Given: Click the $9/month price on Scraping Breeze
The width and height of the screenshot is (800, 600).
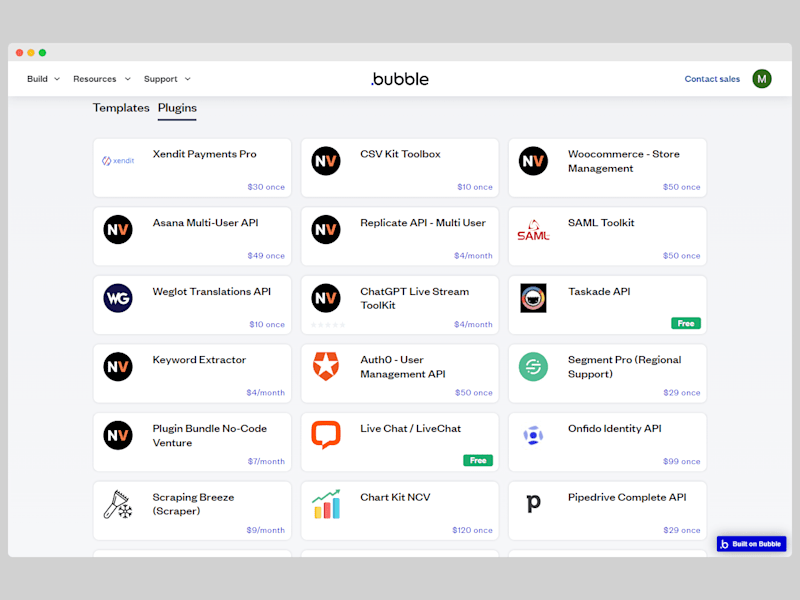Looking at the screenshot, I should point(265,530).
